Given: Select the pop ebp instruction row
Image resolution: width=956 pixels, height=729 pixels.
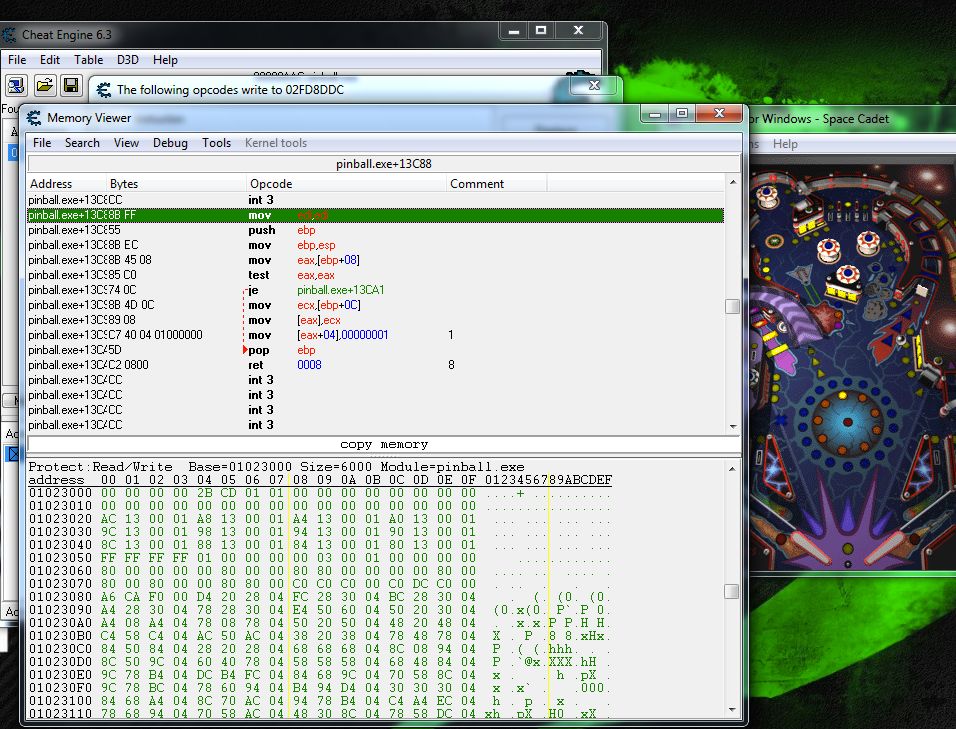Looking at the screenshot, I should [376, 350].
